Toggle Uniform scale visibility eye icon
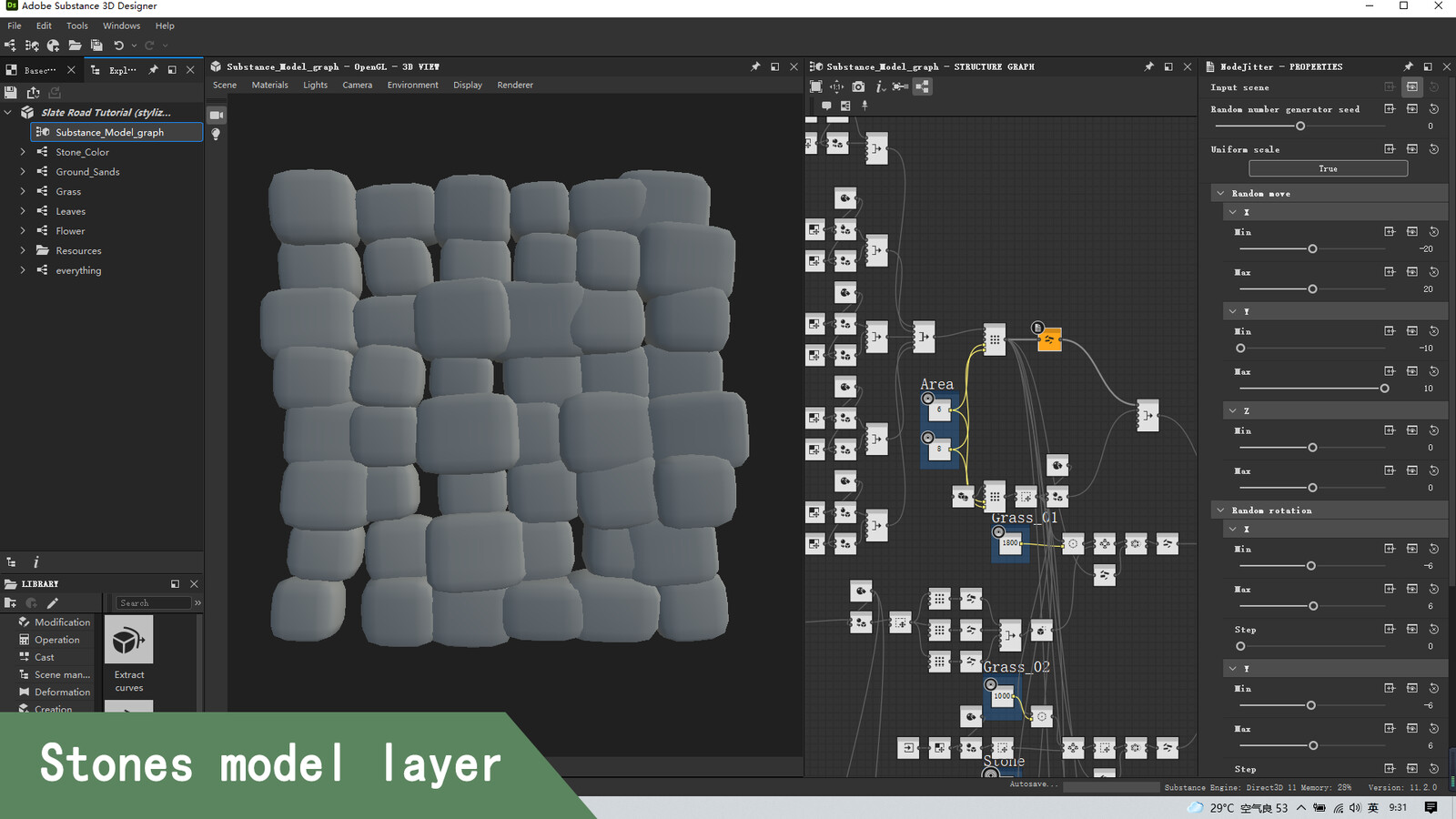 pyautogui.click(x=1411, y=148)
